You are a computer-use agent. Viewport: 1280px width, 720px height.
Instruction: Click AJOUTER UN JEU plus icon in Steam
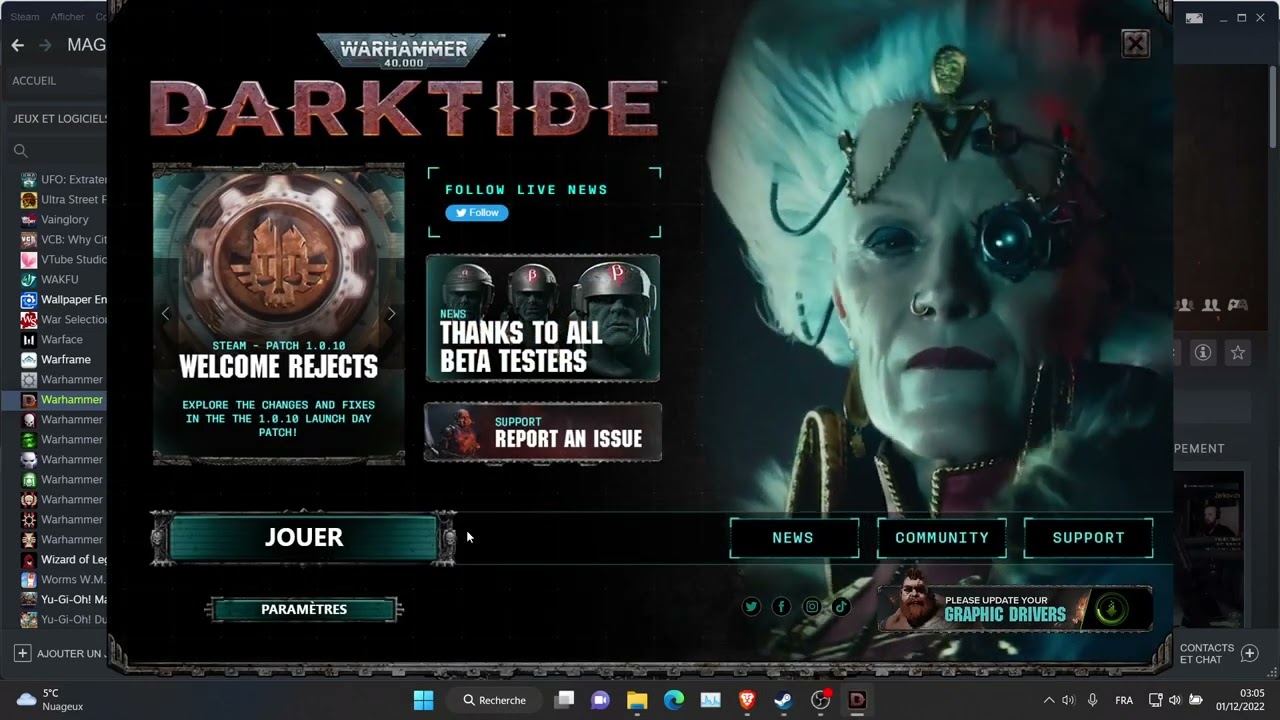pos(22,653)
